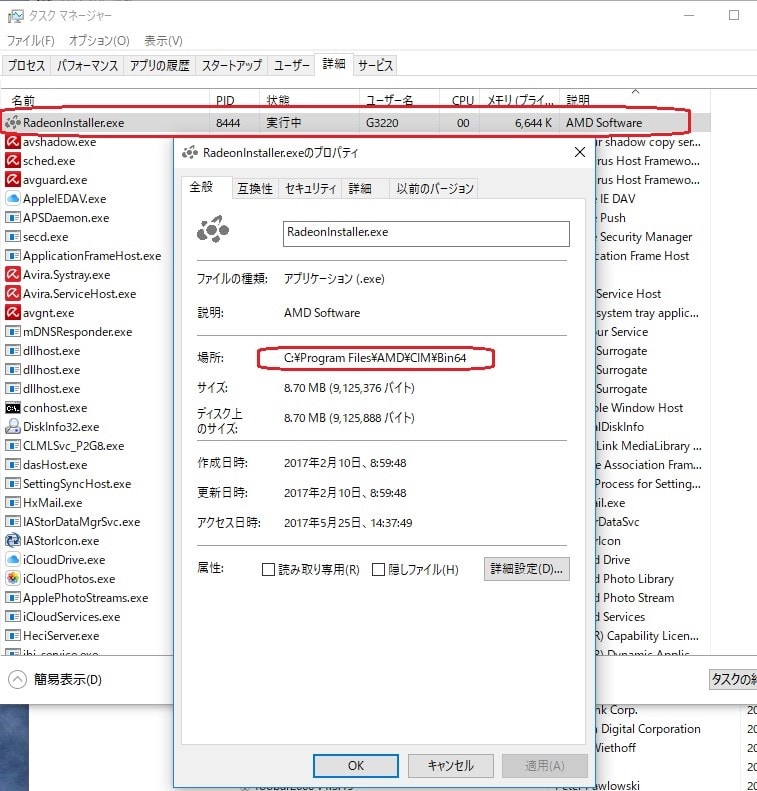Click the IAStorIcon.exe icon
Image resolution: width=757 pixels, height=791 pixels.
(x=13, y=541)
